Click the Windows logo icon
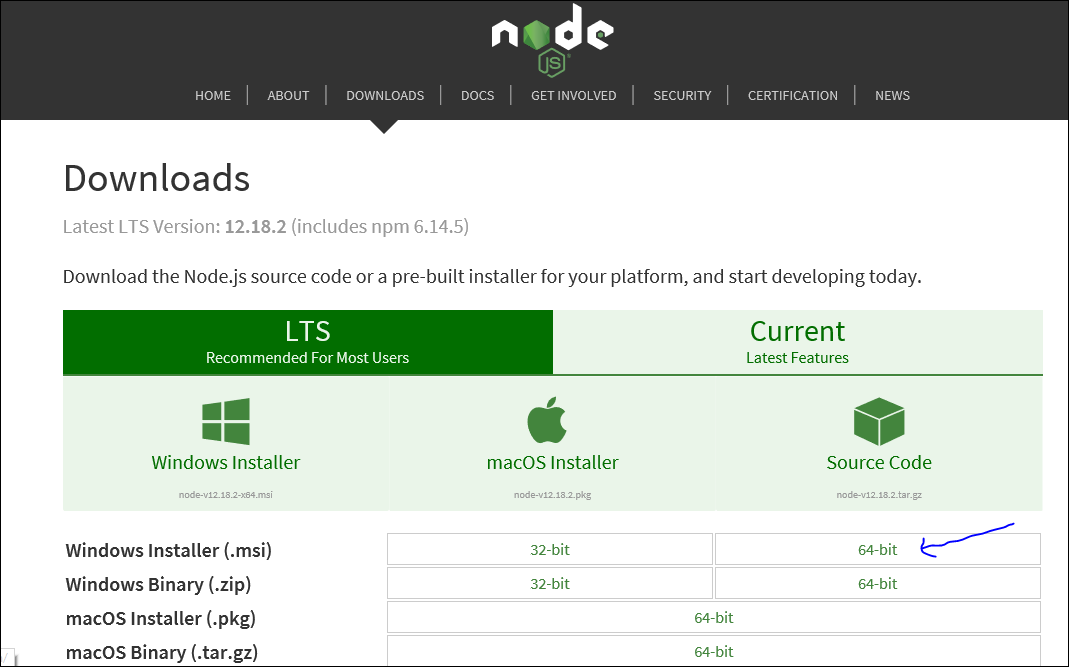Viewport: 1069px width, 667px height. pyautogui.click(x=226, y=421)
